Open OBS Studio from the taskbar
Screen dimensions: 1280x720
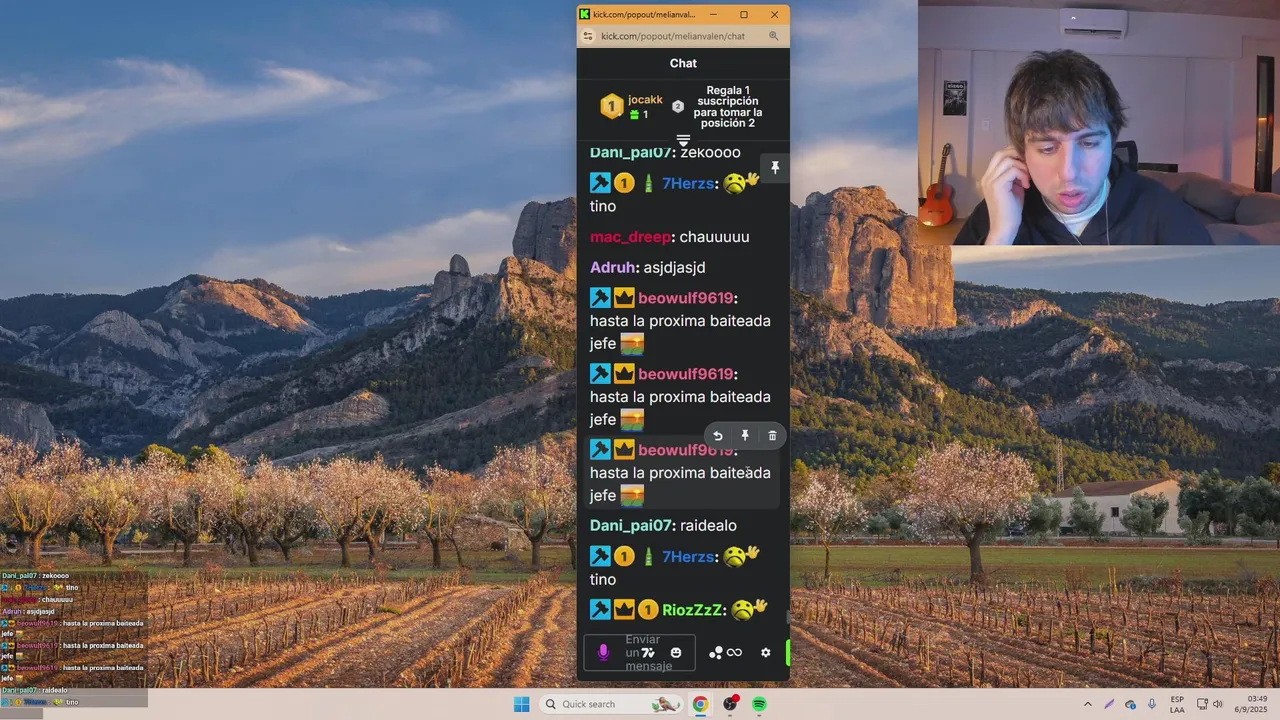point(730,704)
